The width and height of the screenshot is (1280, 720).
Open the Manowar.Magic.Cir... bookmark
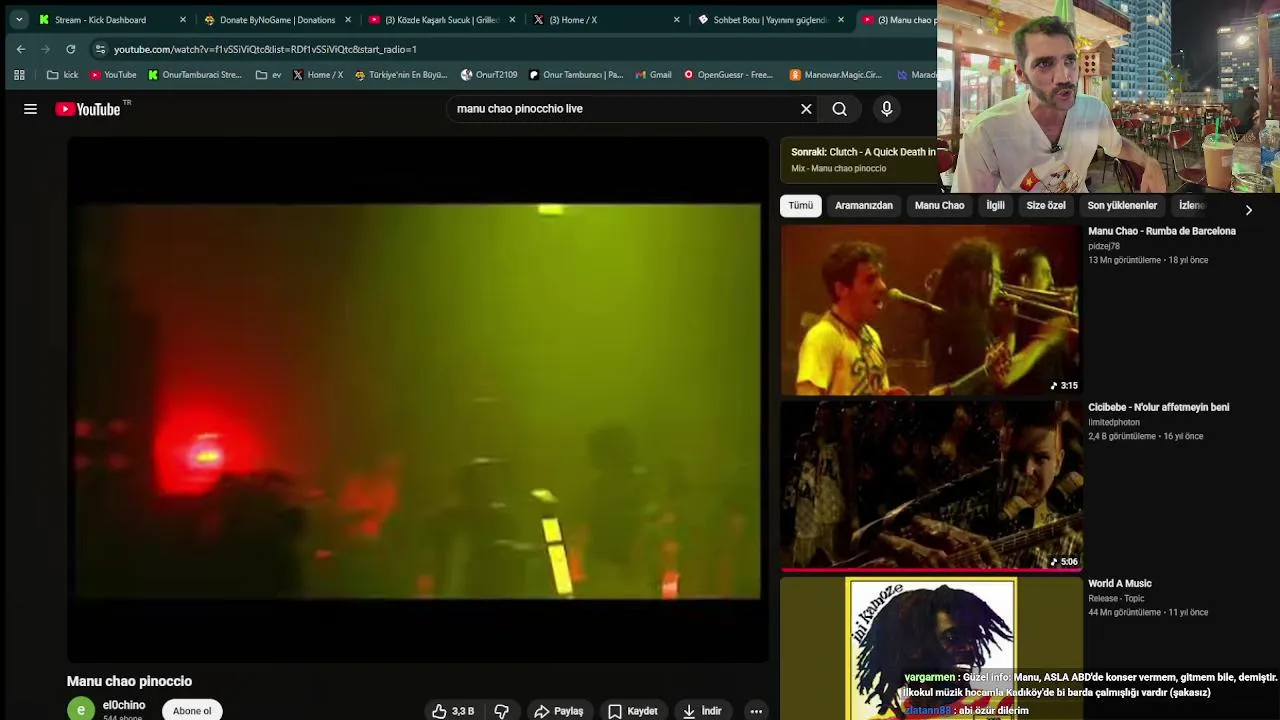coord(836,75)
